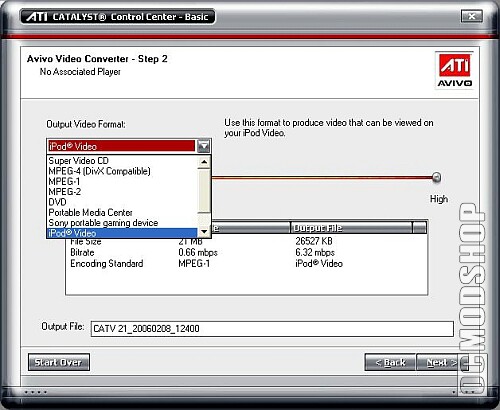
Task: Open the Output Video Format dropdown arrow
Action: coord(203,146)
